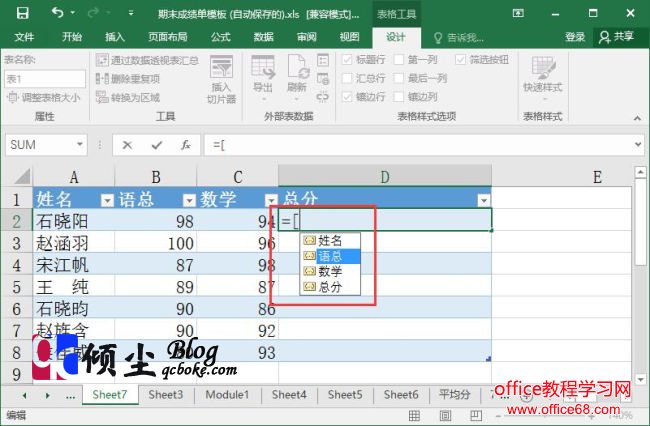
Task: Click the table properties icon in external data
Action: 323,60
